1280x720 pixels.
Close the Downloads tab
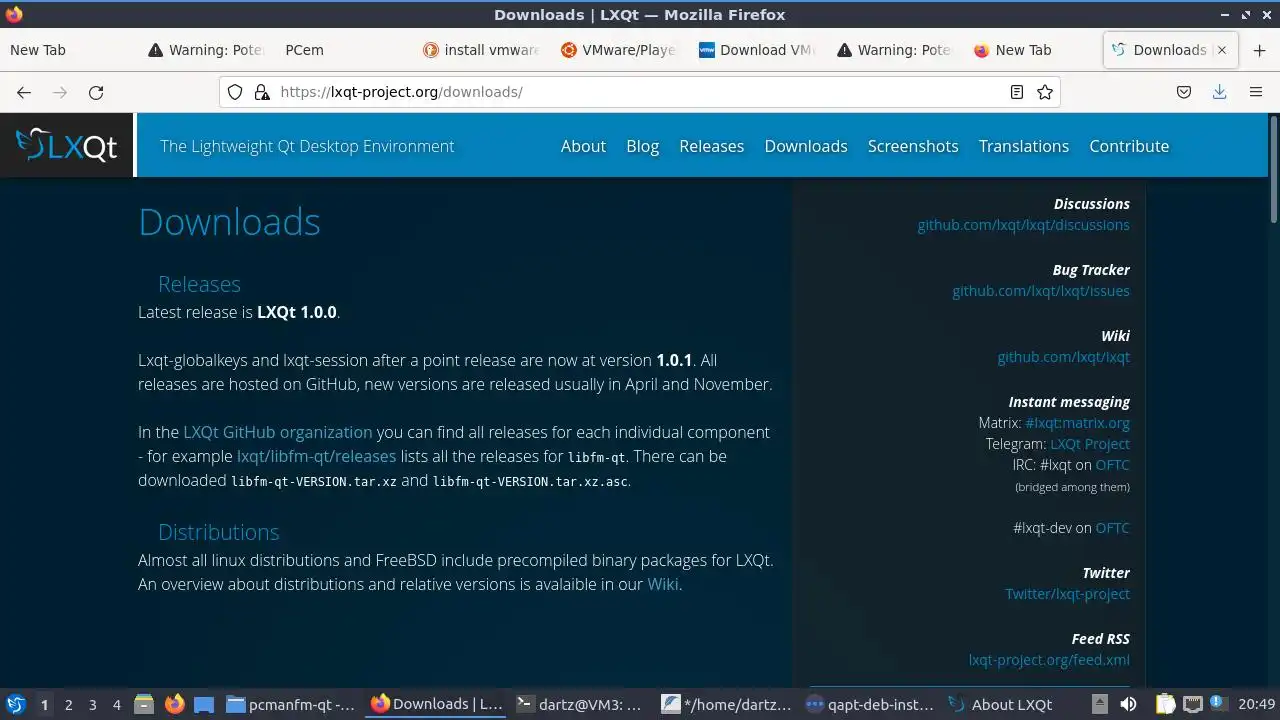1221,50
